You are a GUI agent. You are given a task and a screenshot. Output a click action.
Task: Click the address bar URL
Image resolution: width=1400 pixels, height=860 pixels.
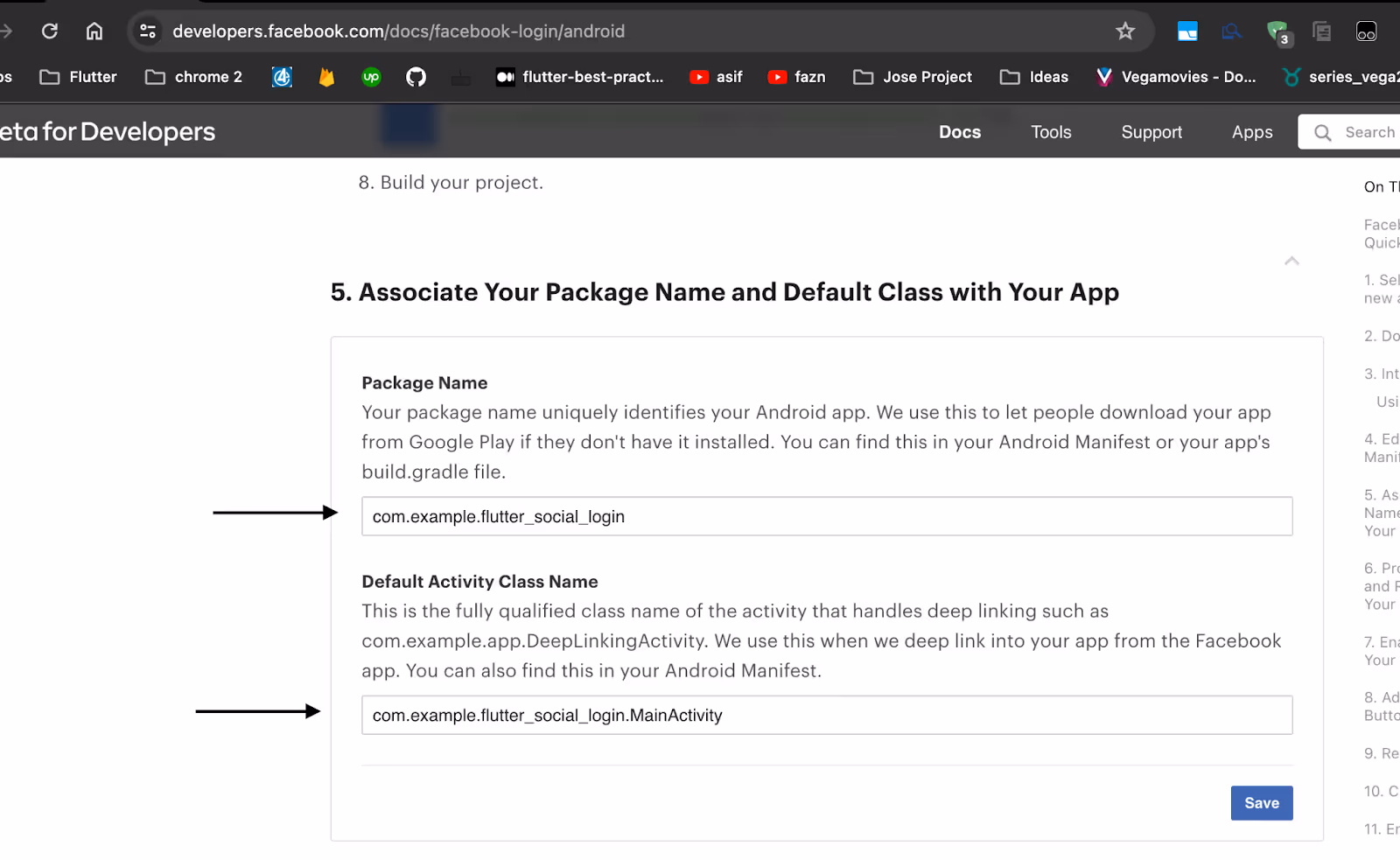click(398, 31)
